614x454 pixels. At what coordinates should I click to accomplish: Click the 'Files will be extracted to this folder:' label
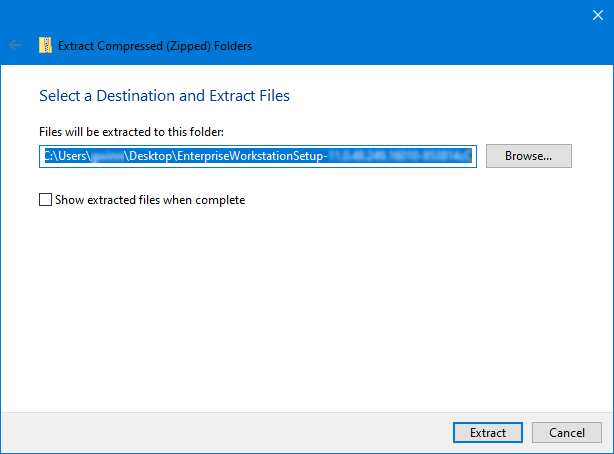tap(131, 132)
